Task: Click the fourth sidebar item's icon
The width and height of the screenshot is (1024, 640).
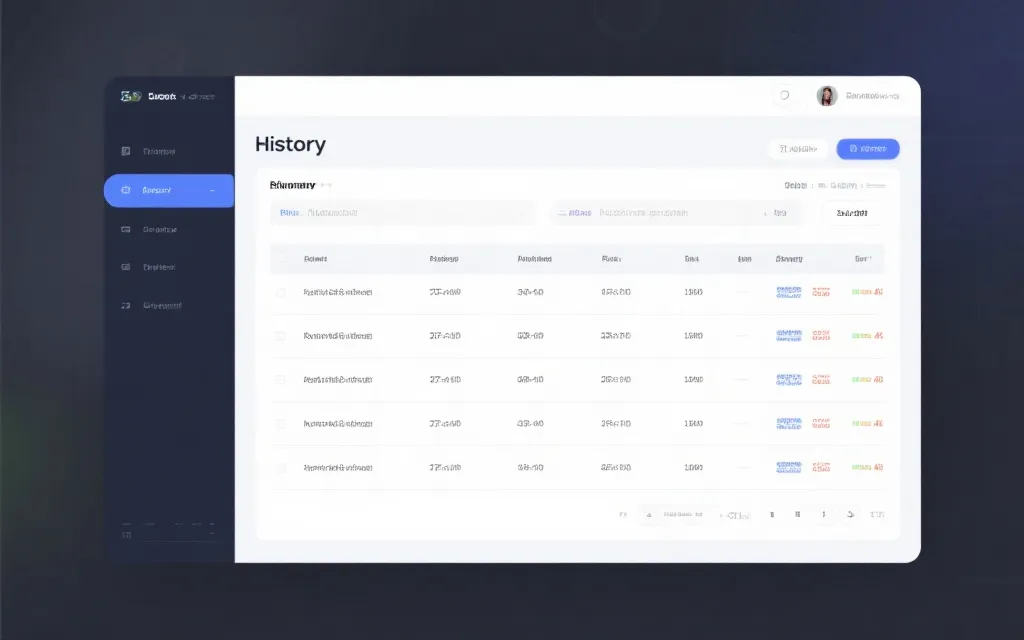Action: tap(126, 267)
